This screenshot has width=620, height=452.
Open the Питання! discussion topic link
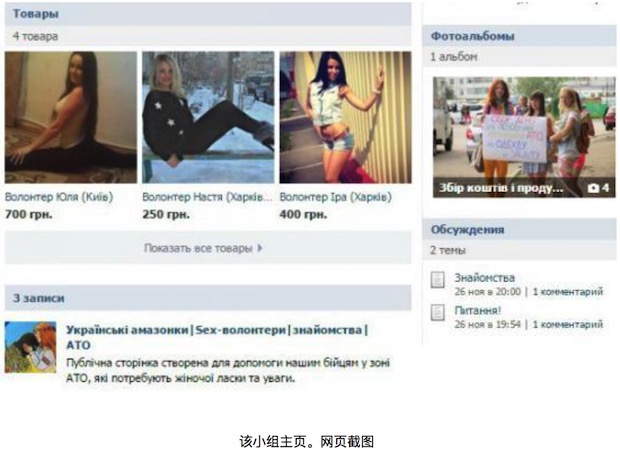coord(478,310)
